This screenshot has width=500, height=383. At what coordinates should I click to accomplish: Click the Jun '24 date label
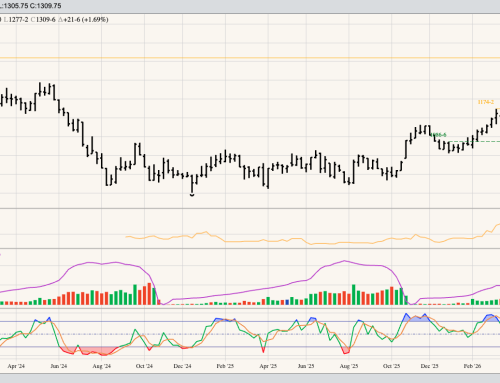(x=59, y=366)
